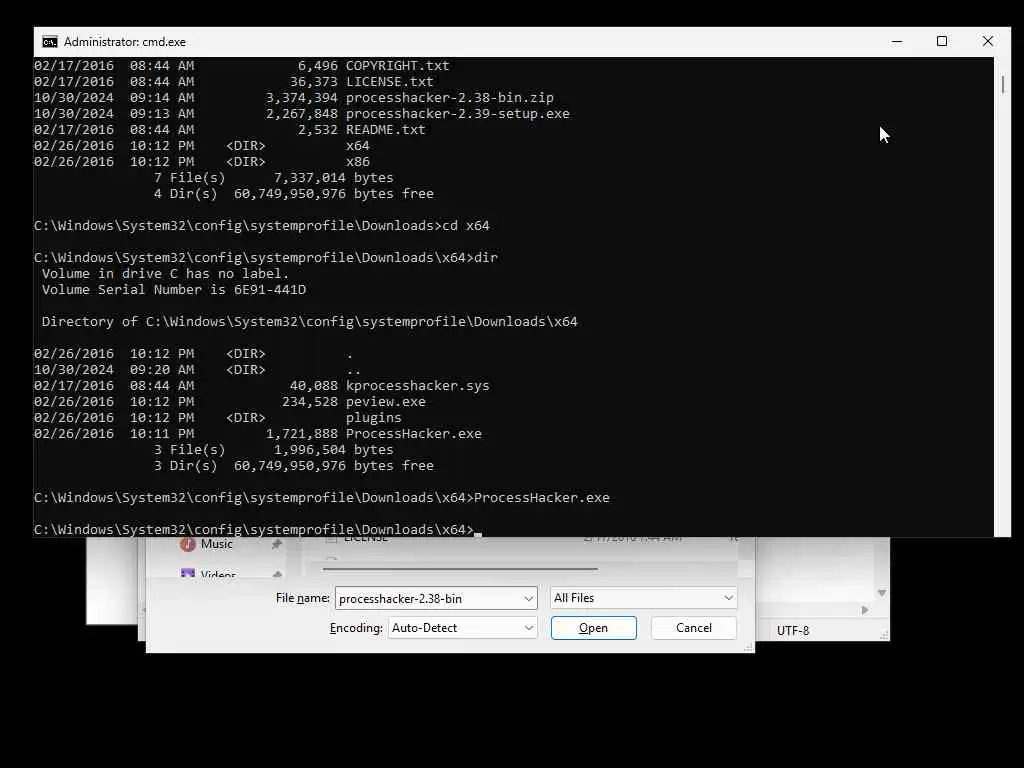Click x86 directory entry in cmd output
Image resolution: width=1024 pixels, height=768 pixels.
point(357,162)
